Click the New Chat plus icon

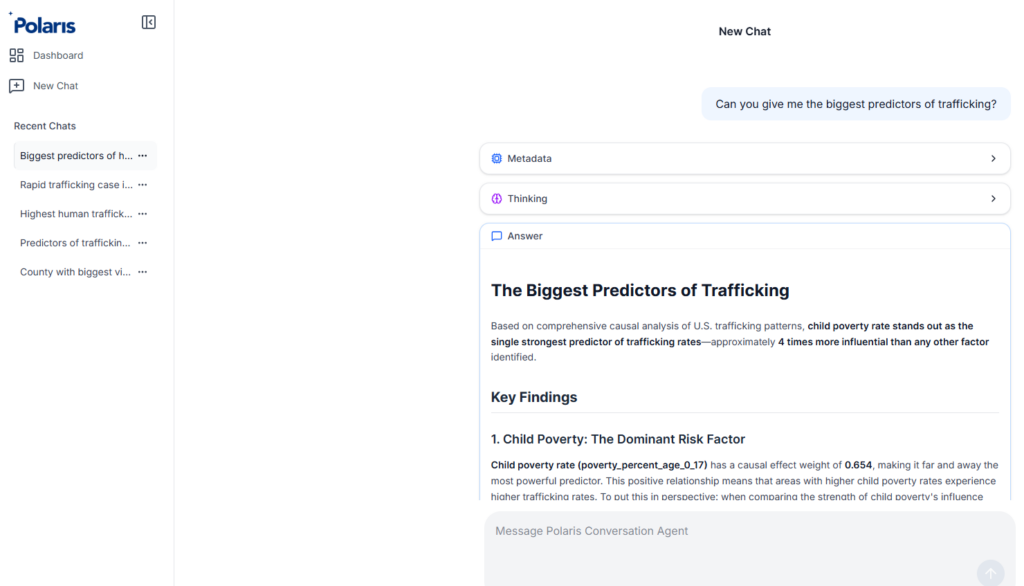[17, 86]
